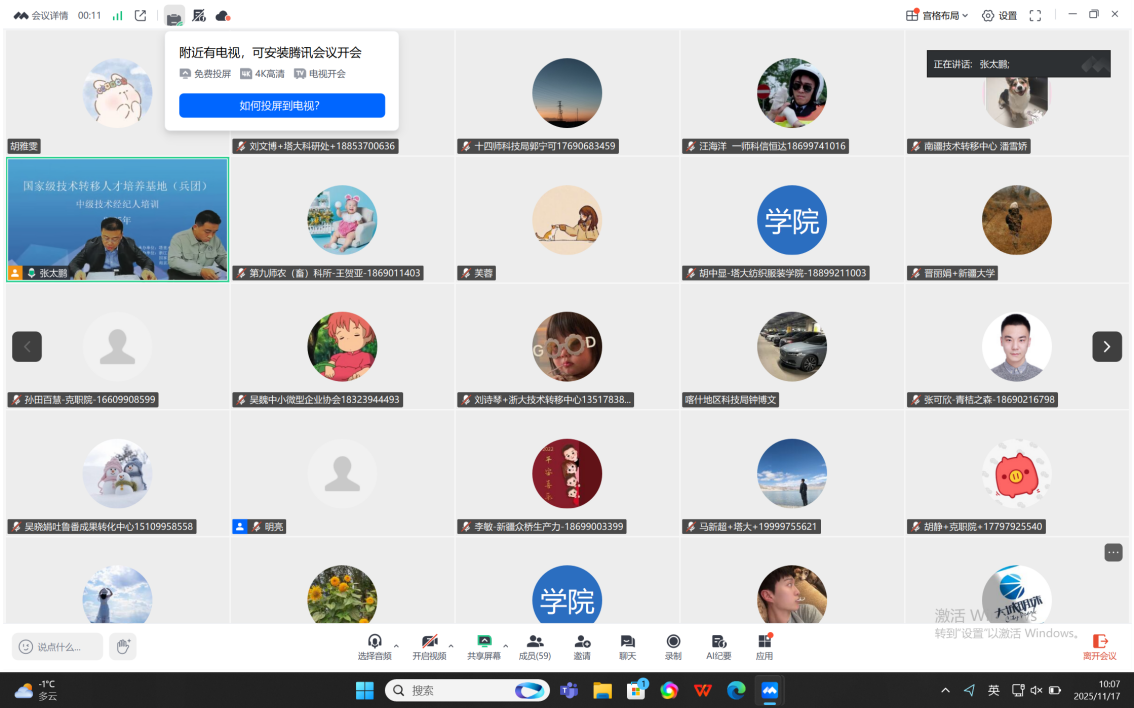This screenshot has height=708, width=1134.
Task: Open the 聊天 chat panel
Action: click(627, 646)
